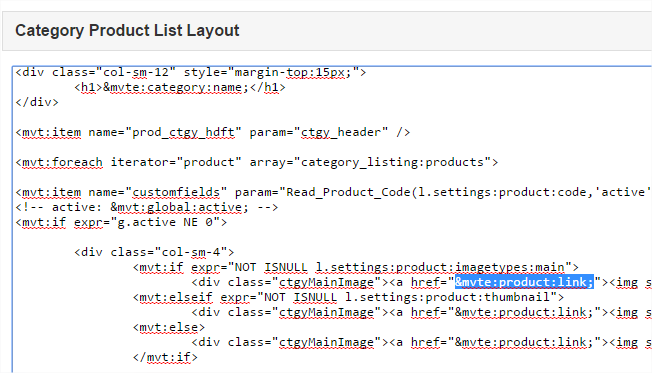This screenshot has height=373, width=652.
Task: Click the opening div class="col-sm-12" line
Action: tap(191, 72)
